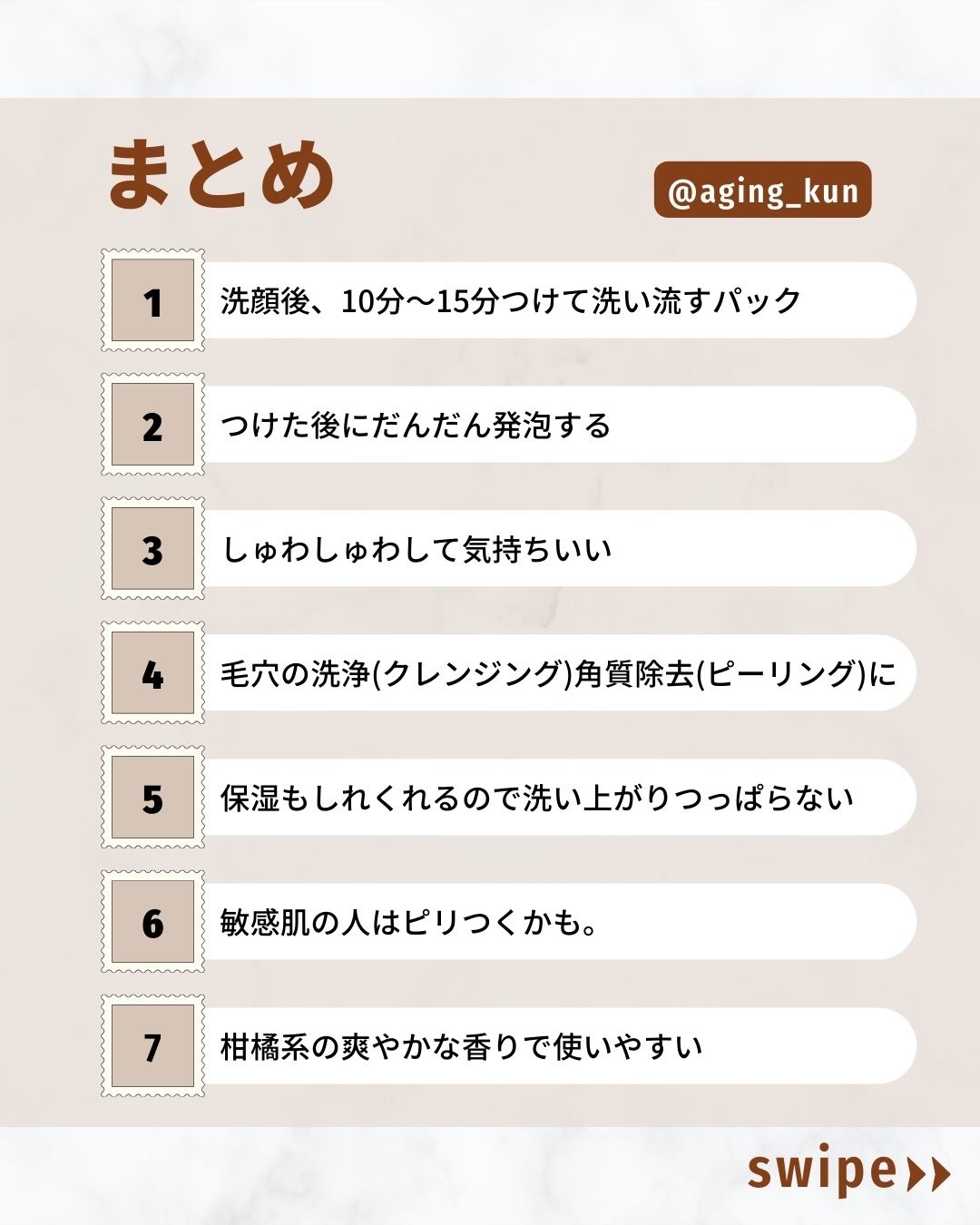Click the number 4 stamp icon
The height and width of the screenshot is (1225, 980).
(152, 673)
